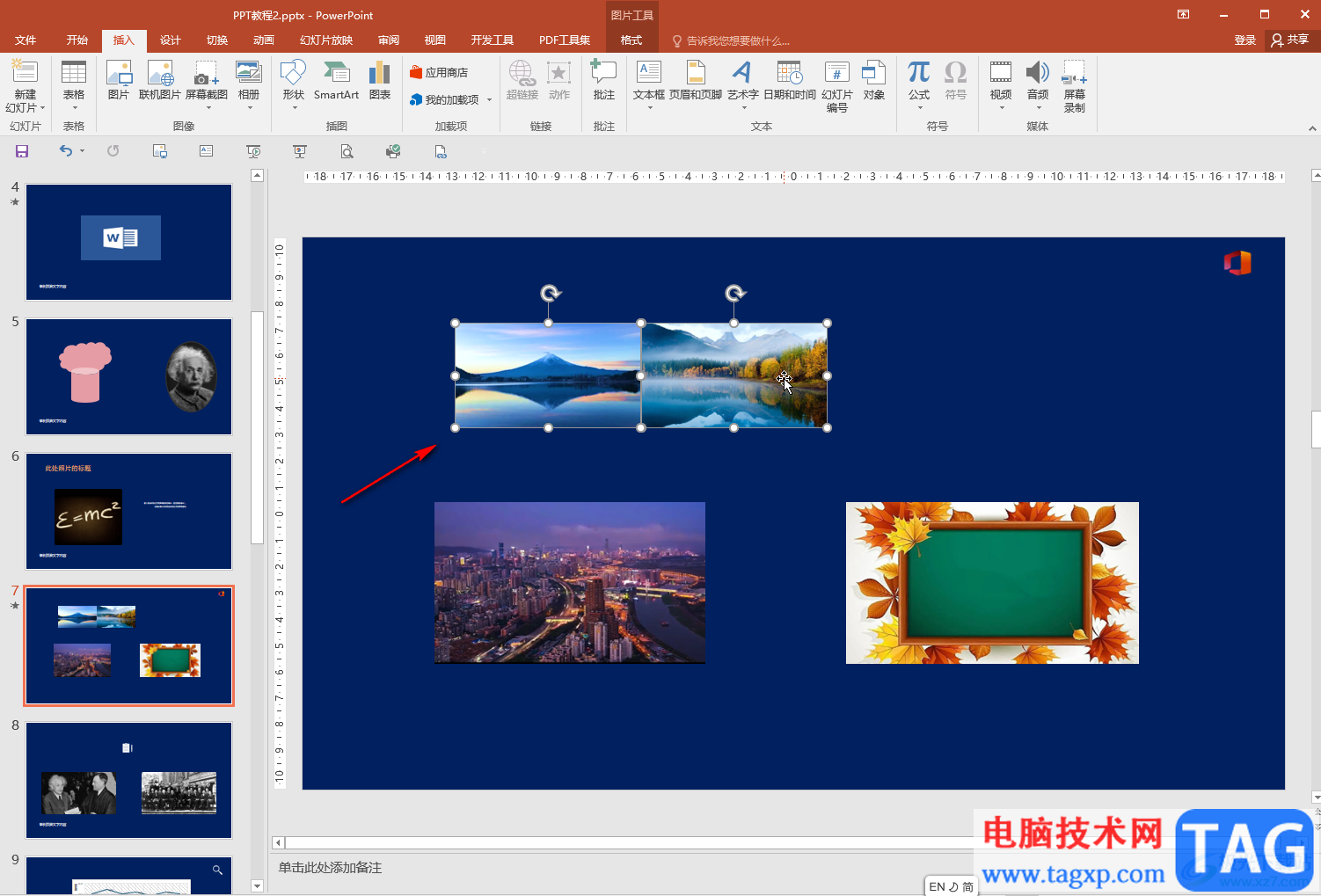Expand the Text Box dropdown arrow

(649, 108)
